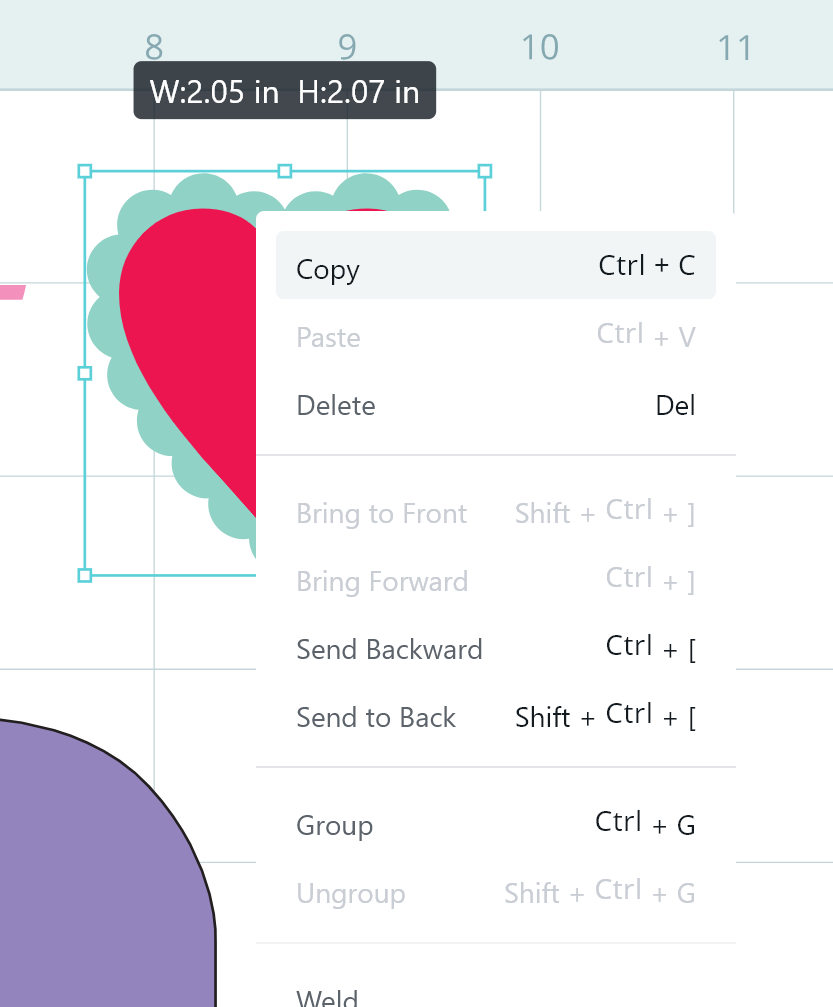Viewport: 833px width, 1007px height.
Task: Choose Send to Back option
Action: (376, 718)
